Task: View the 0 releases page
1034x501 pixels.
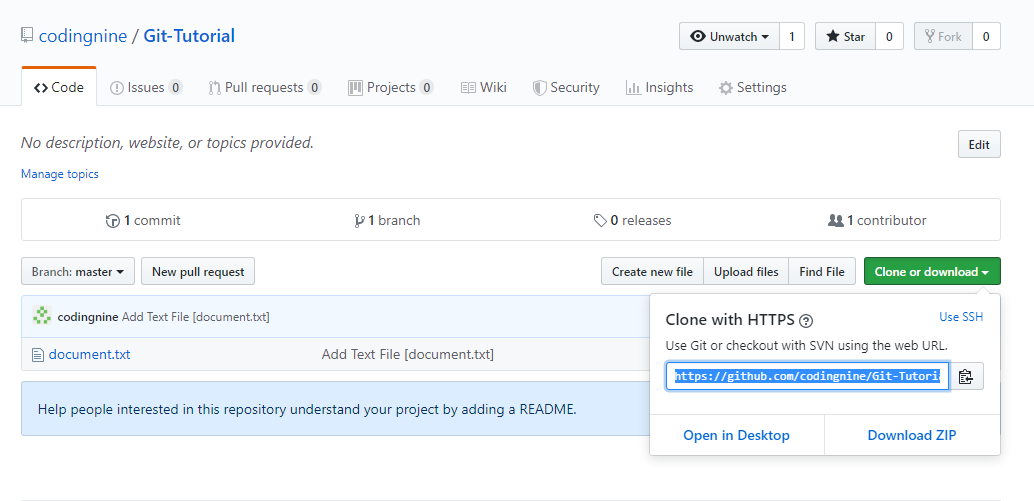Action: click(x=632, y=220)
